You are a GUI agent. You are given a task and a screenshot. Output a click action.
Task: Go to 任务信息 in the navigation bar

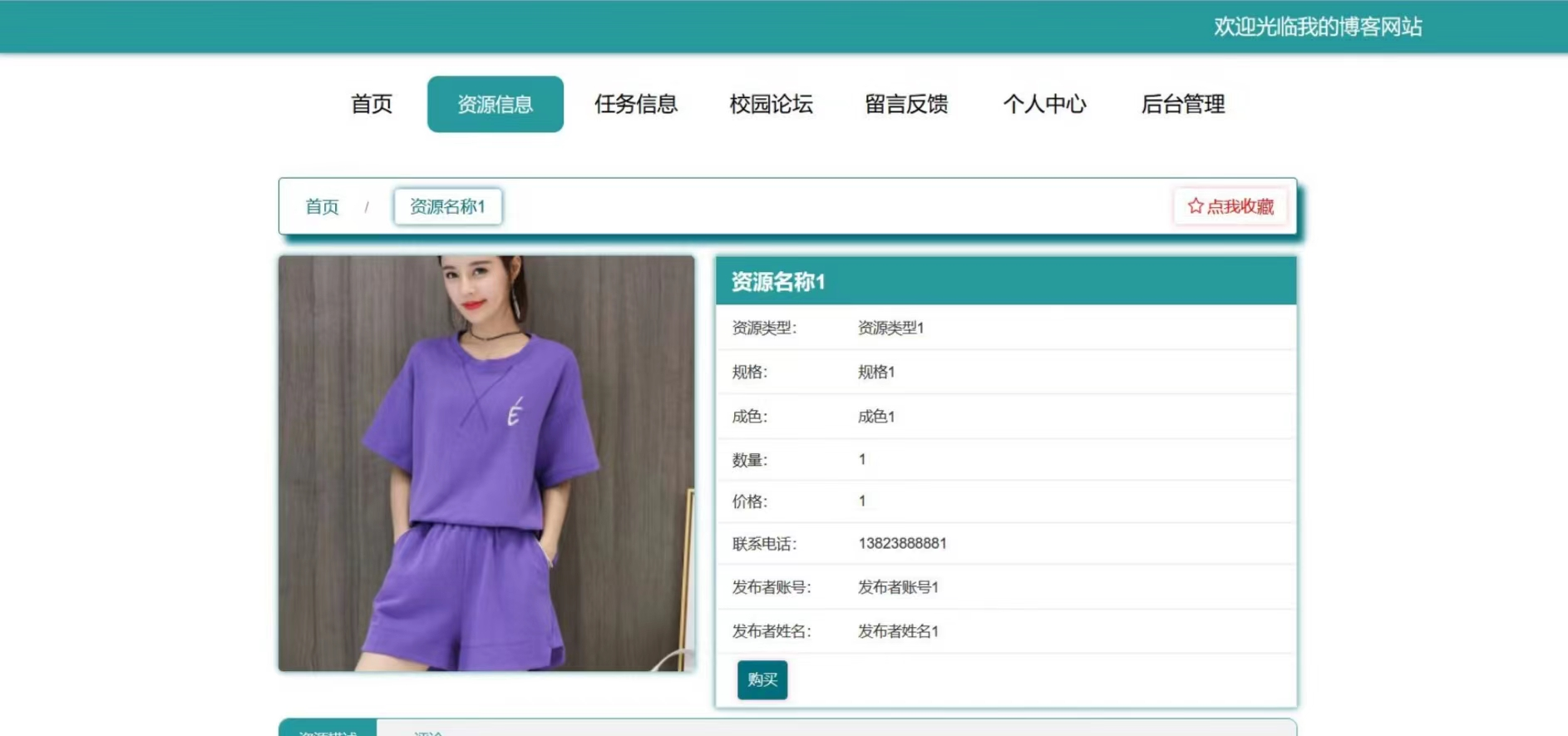point(636,104)
